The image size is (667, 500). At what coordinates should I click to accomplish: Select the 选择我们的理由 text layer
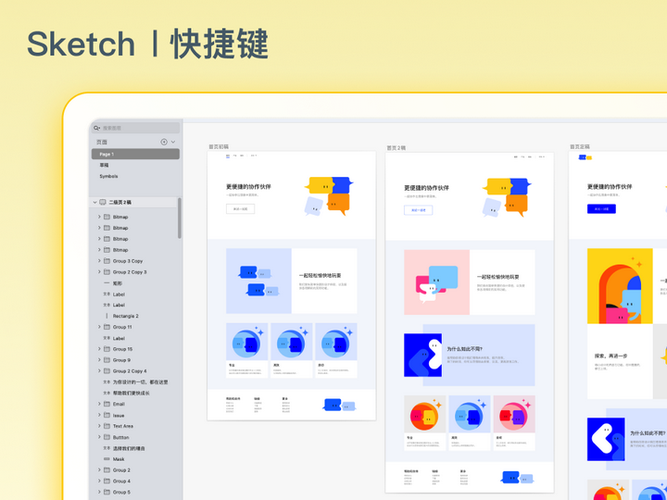click(129, 448)
